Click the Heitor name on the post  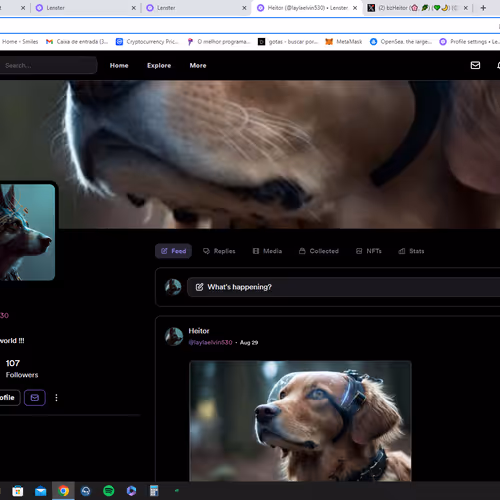coord(199,331)
